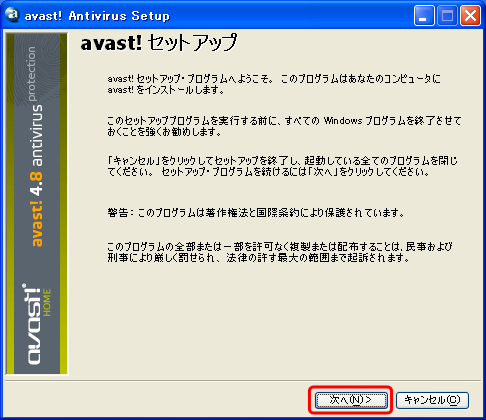Click the 次へ(N) > button
The image size is (486, 420).
coord(351,400)
